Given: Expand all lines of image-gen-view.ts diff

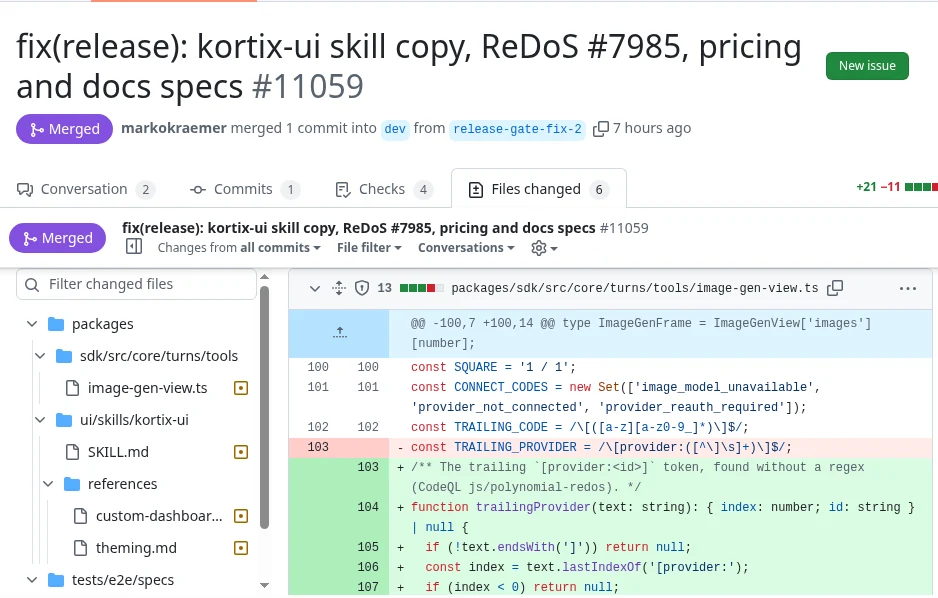Looking at the screenshot, I should click(339, 288).
